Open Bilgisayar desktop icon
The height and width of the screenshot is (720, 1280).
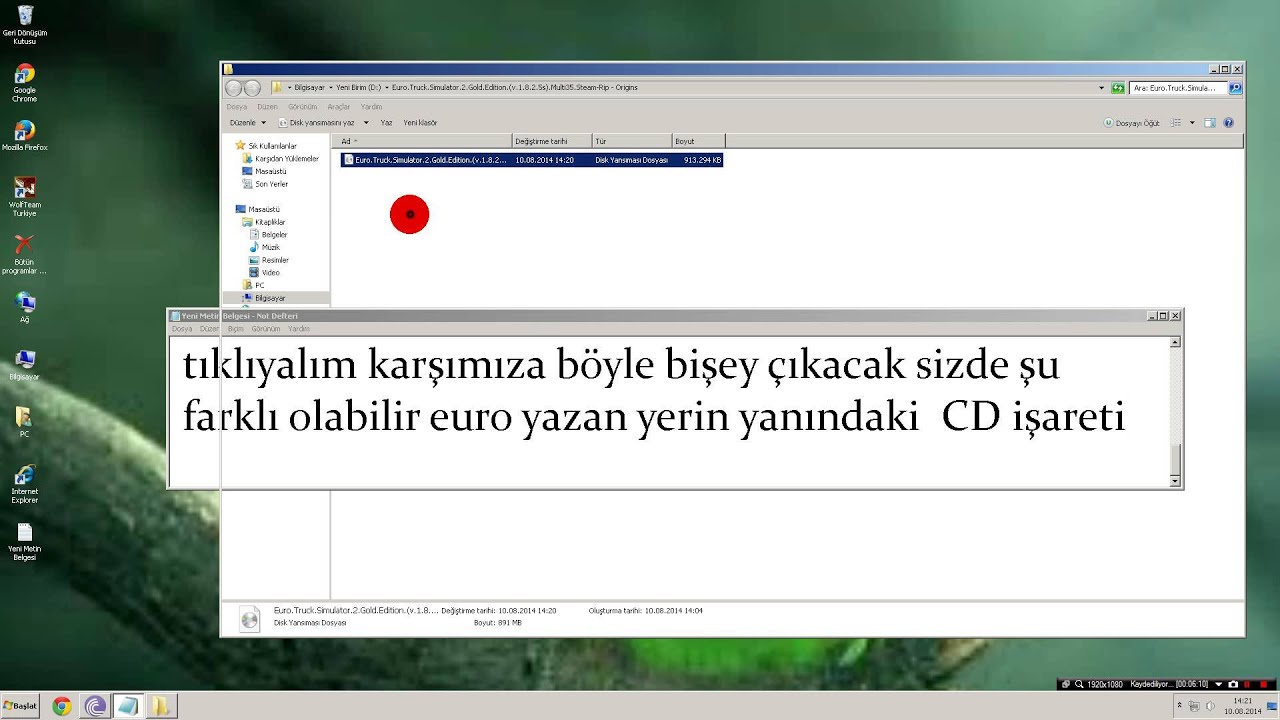[25, 365]
